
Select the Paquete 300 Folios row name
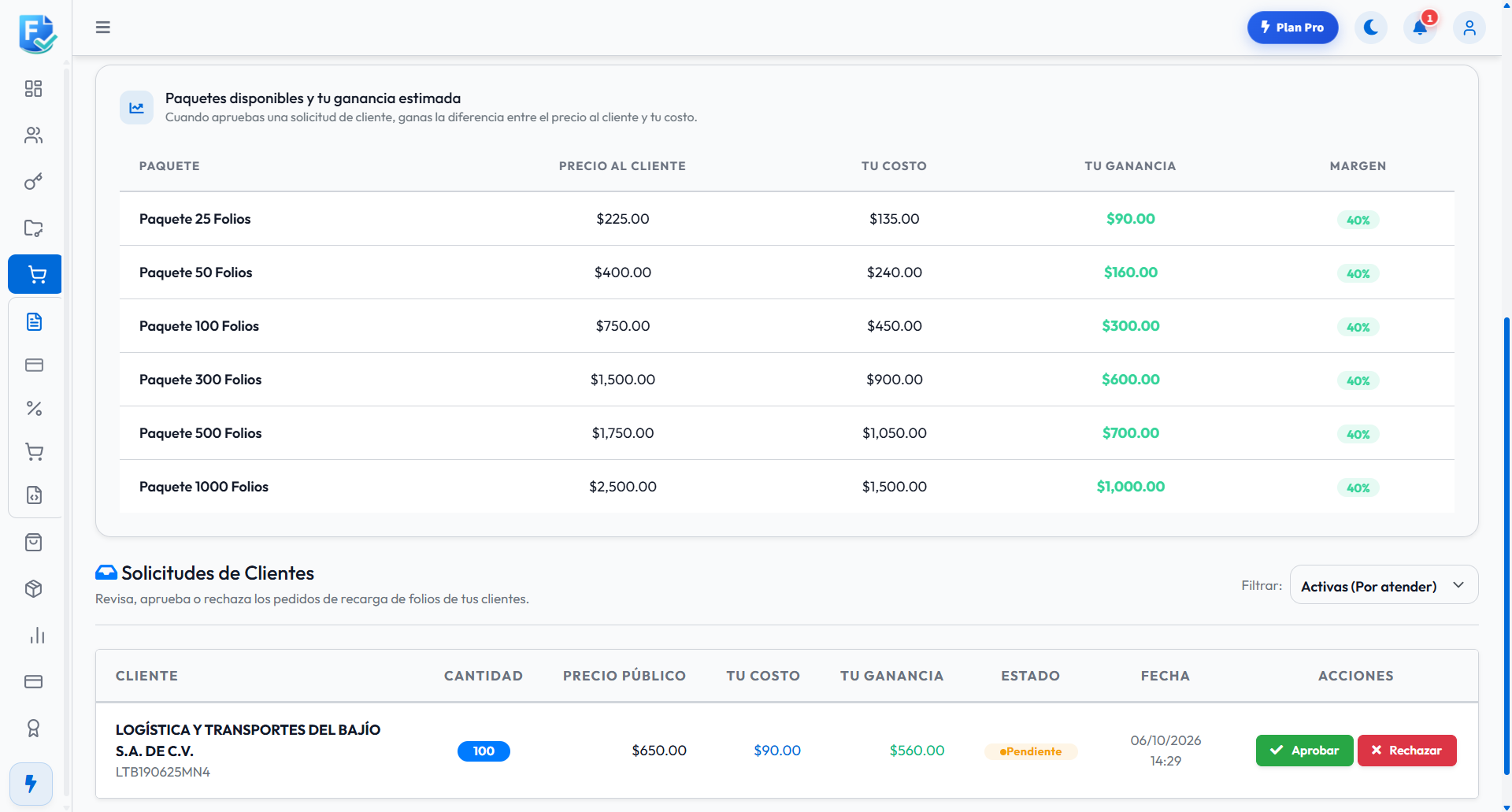coord(200,380)
